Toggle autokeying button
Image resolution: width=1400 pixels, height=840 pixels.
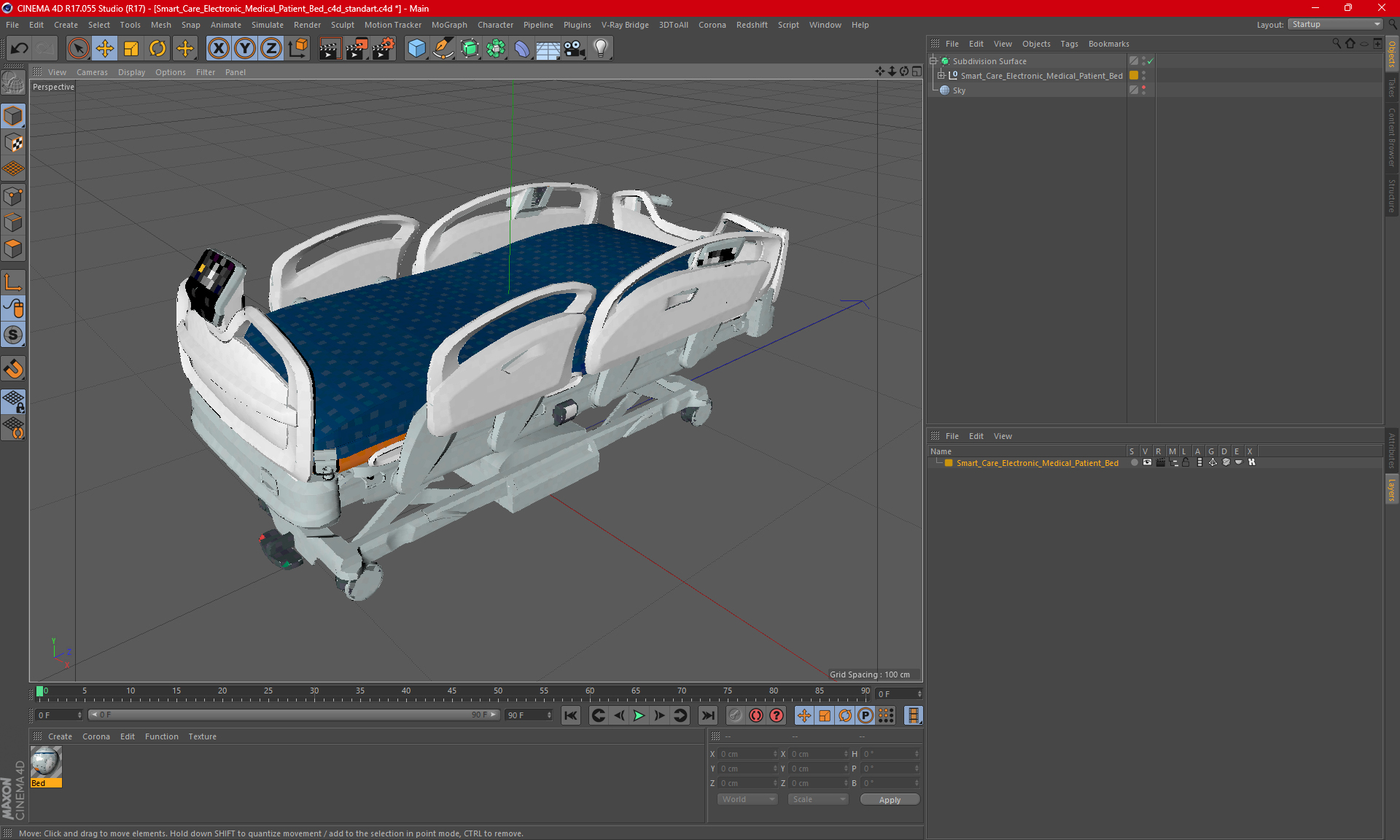pyautogui.click(x=756, y=716)
